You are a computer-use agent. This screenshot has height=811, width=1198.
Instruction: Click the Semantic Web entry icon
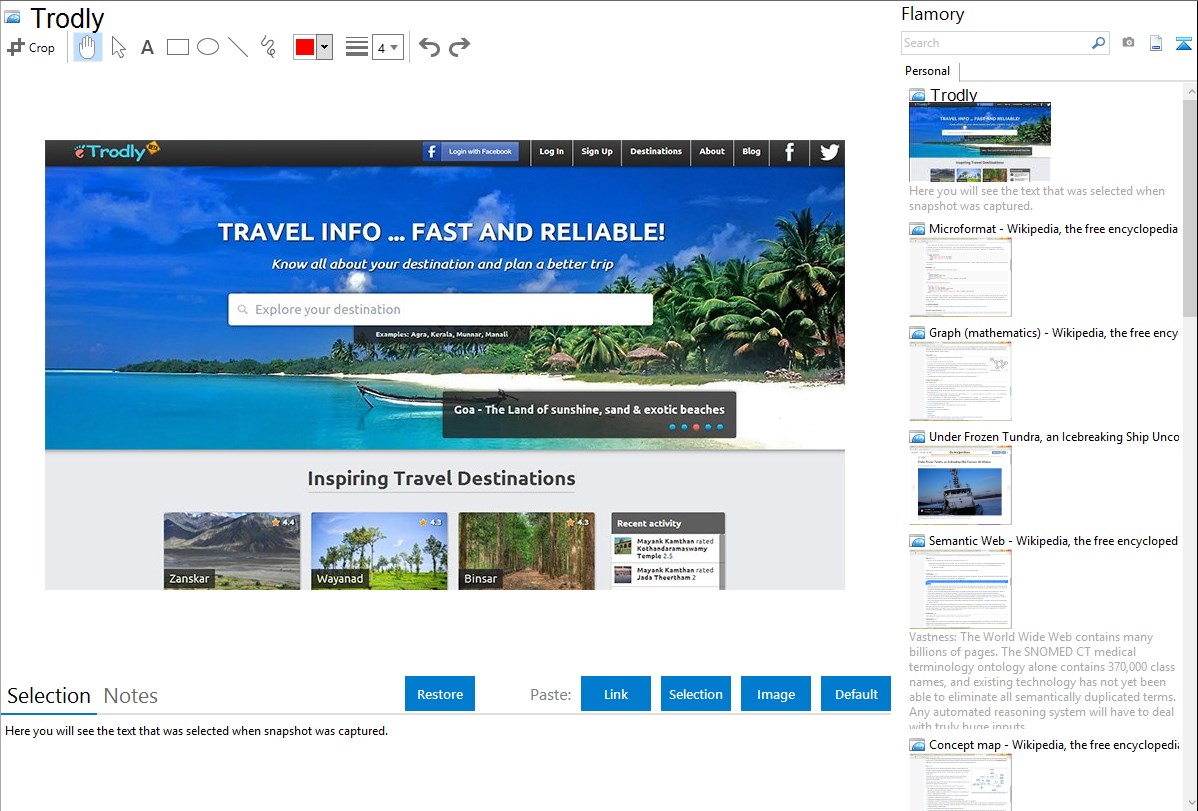click(917, 540)
